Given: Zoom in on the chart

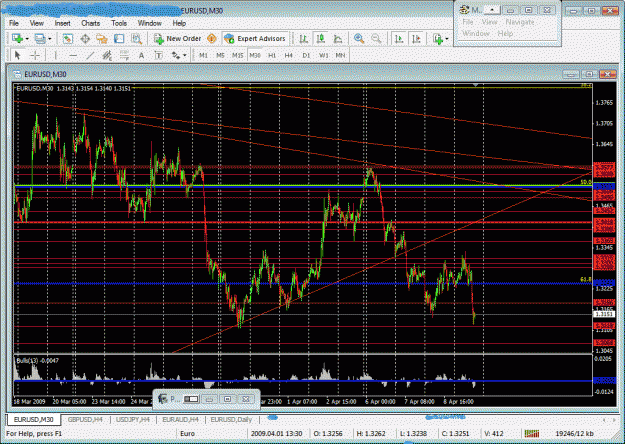Looking at the screenshot, I should coord(359,39).
